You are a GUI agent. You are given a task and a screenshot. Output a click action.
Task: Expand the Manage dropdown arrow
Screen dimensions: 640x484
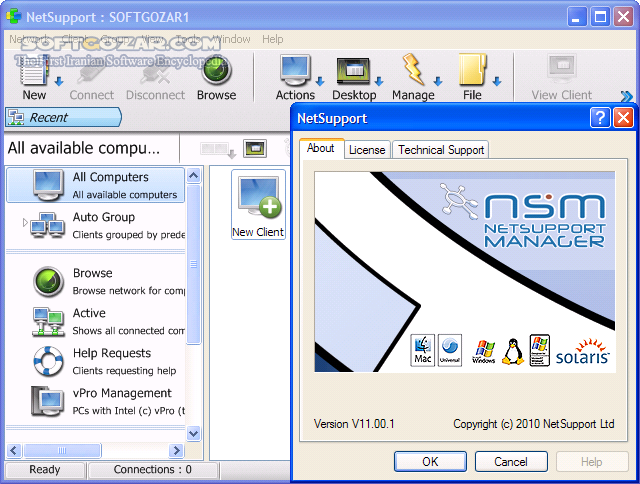pyautogui.click(x=438, y=81)
